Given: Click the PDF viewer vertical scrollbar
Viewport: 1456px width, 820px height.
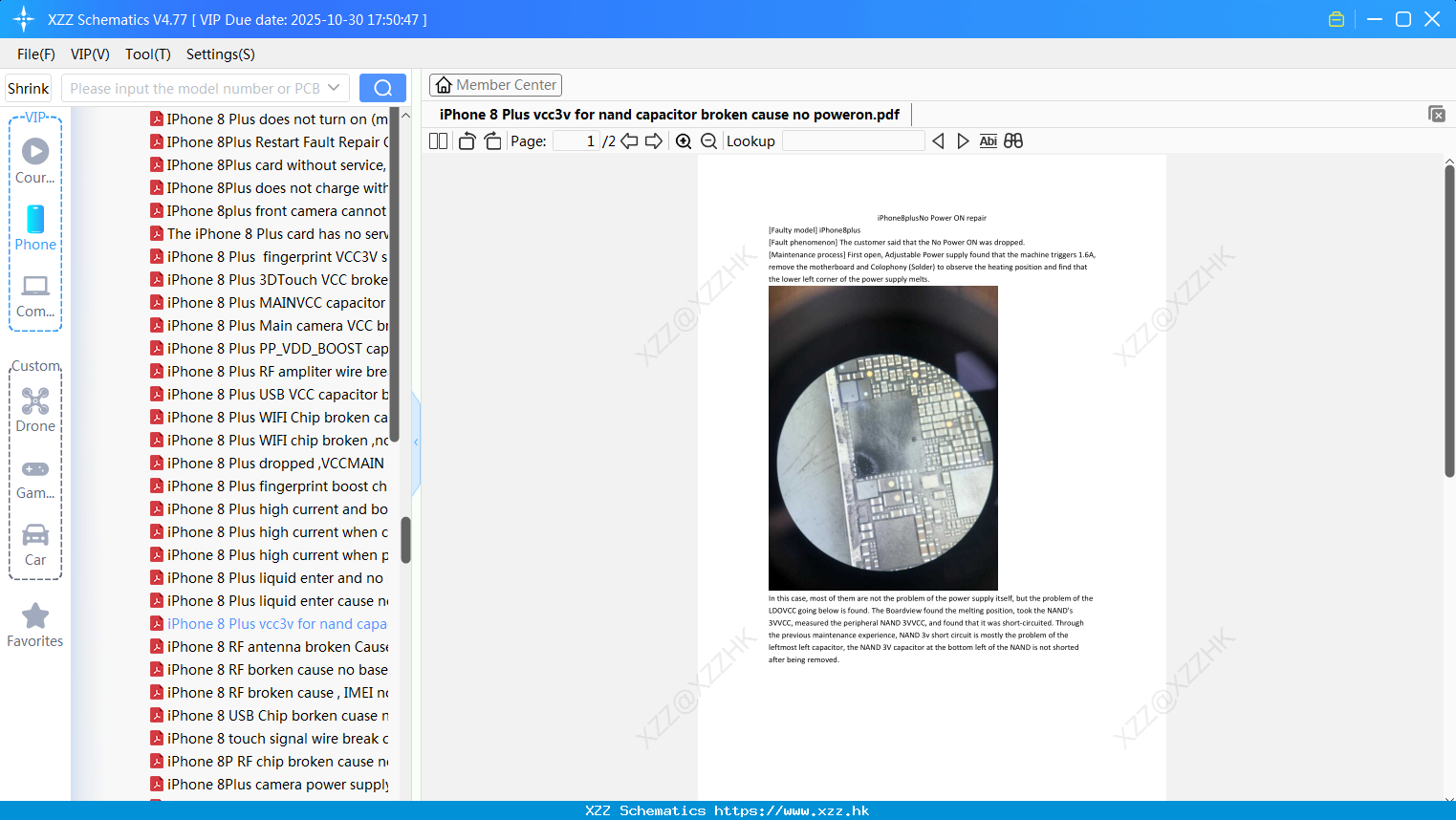Looking at the screenshot, I should coord(1449,320).
